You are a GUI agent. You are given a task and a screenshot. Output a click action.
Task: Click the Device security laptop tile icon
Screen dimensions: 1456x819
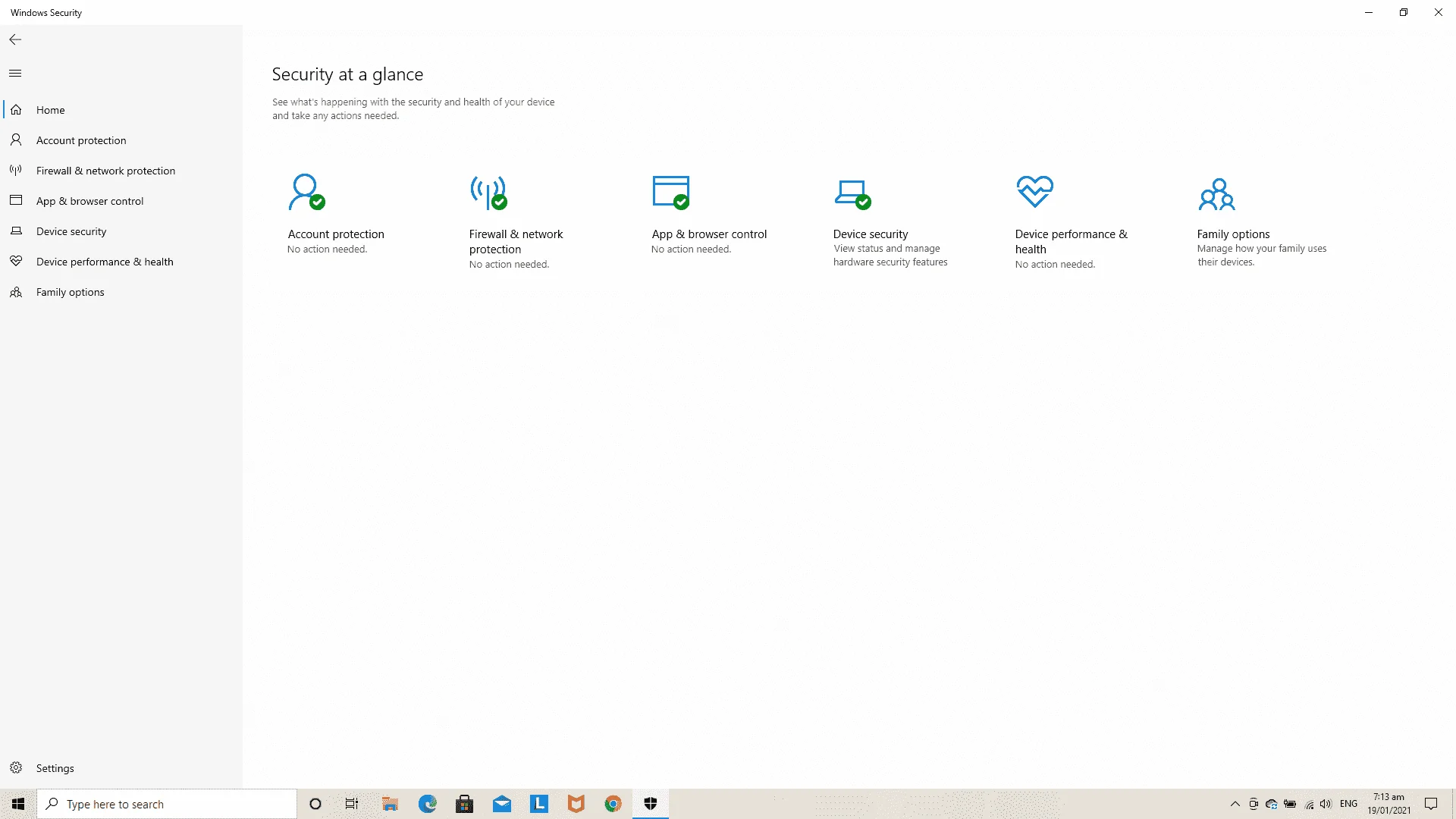(852, 194)
